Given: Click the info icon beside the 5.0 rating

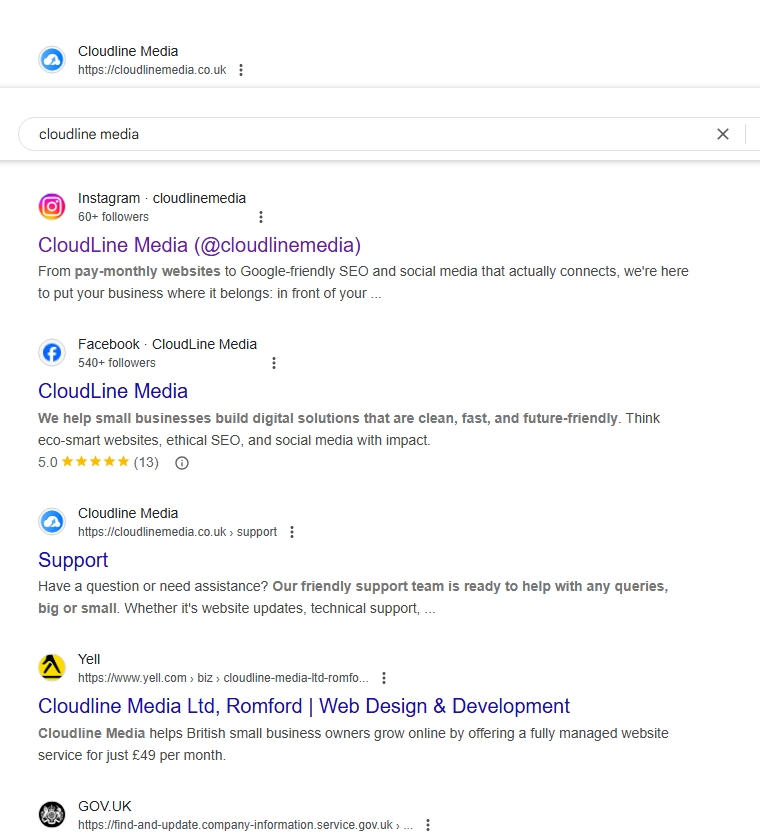Looking at the screenshot, I should click(182, 463).
